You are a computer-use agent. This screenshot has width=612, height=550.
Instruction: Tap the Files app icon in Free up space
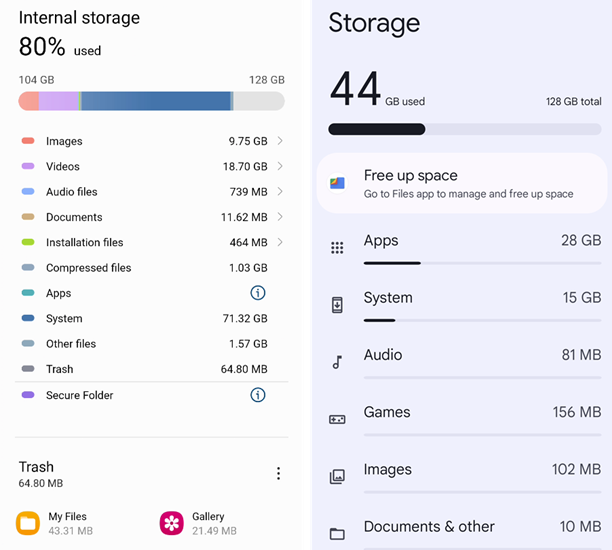pos(337,183)
